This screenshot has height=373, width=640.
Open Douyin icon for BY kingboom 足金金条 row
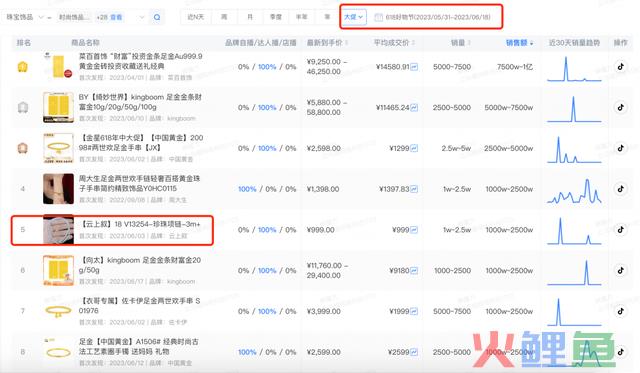(x=620, y=107)
